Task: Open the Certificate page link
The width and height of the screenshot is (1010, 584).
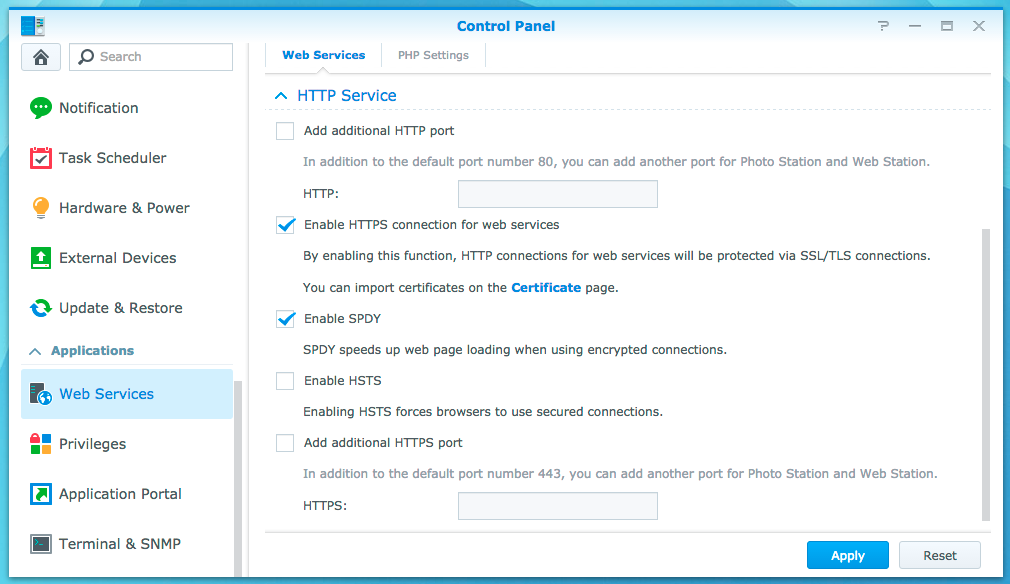Action: tap(546, 288)
